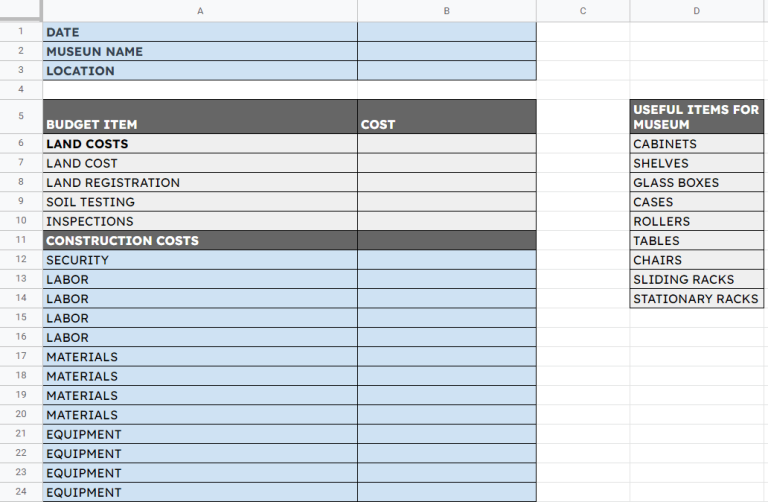Select the MATERIALS cell in row 20
The width and height of the screenshot is (768, 502).
200,414
